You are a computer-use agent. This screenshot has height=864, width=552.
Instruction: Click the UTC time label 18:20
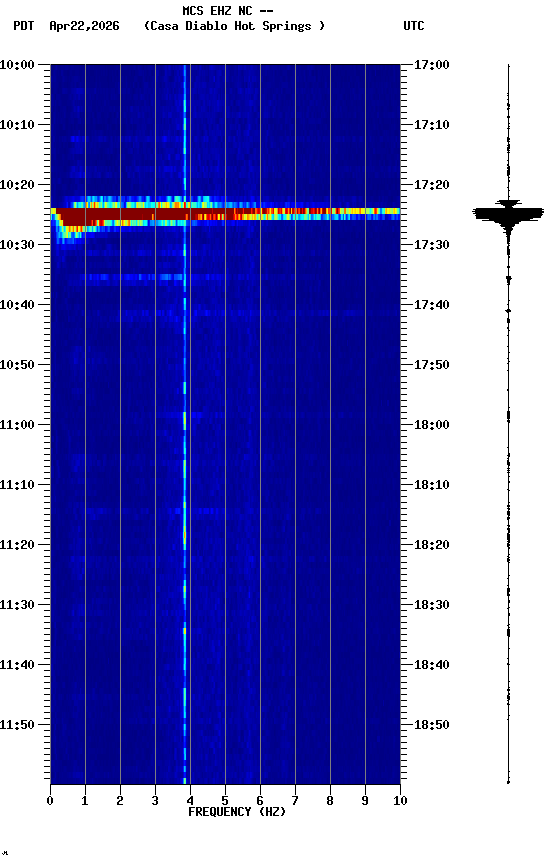click(x=432, y=546)
